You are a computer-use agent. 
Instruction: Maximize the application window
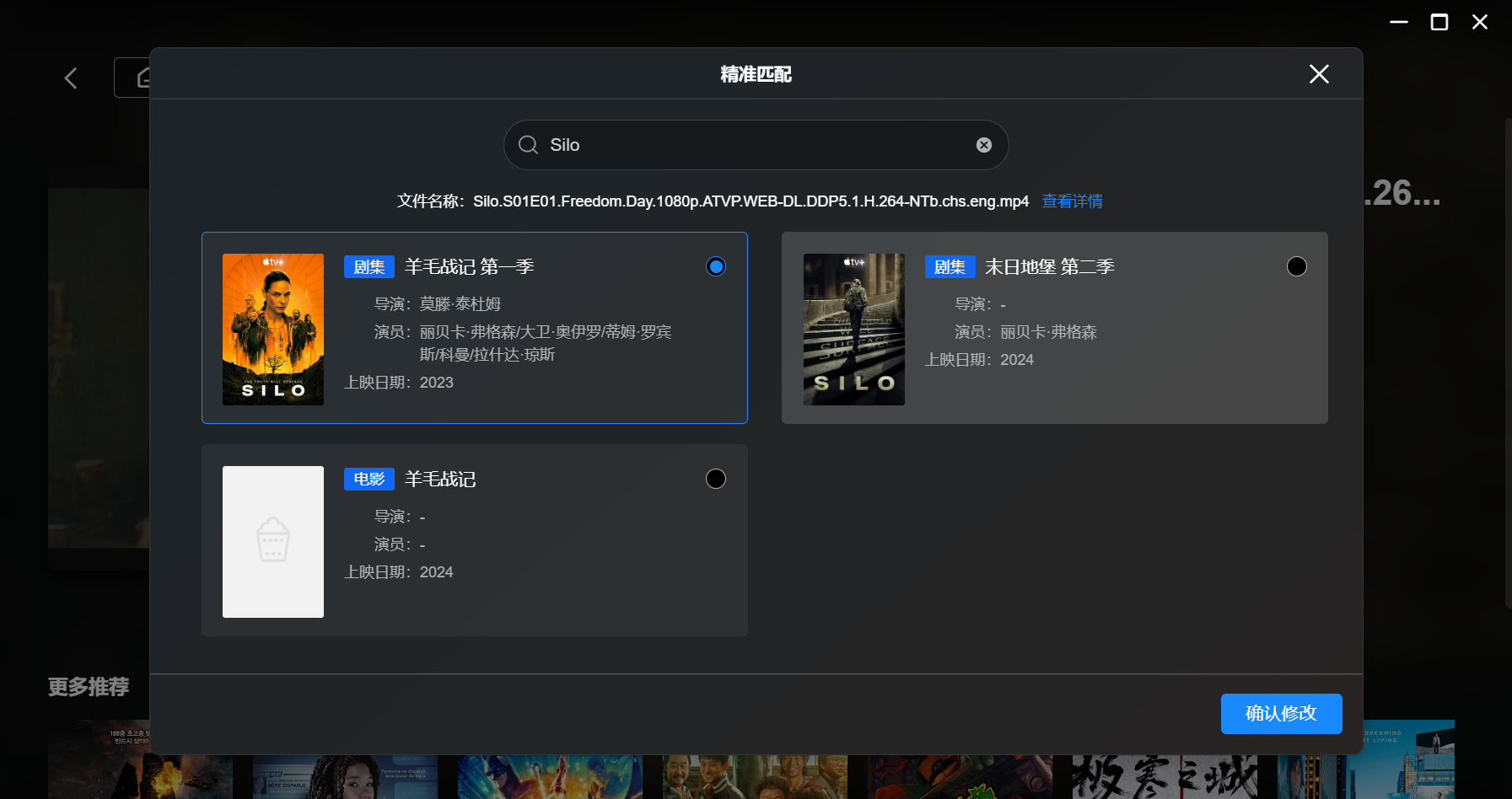pyautogui.click(x=1439, y=22)
